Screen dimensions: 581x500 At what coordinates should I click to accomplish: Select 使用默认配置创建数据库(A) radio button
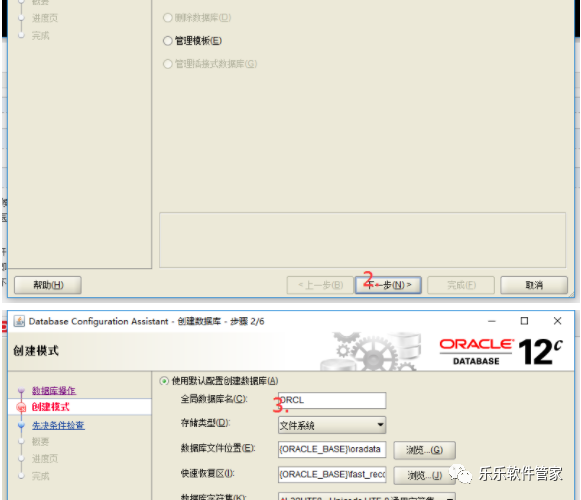(x=164, y=381)
